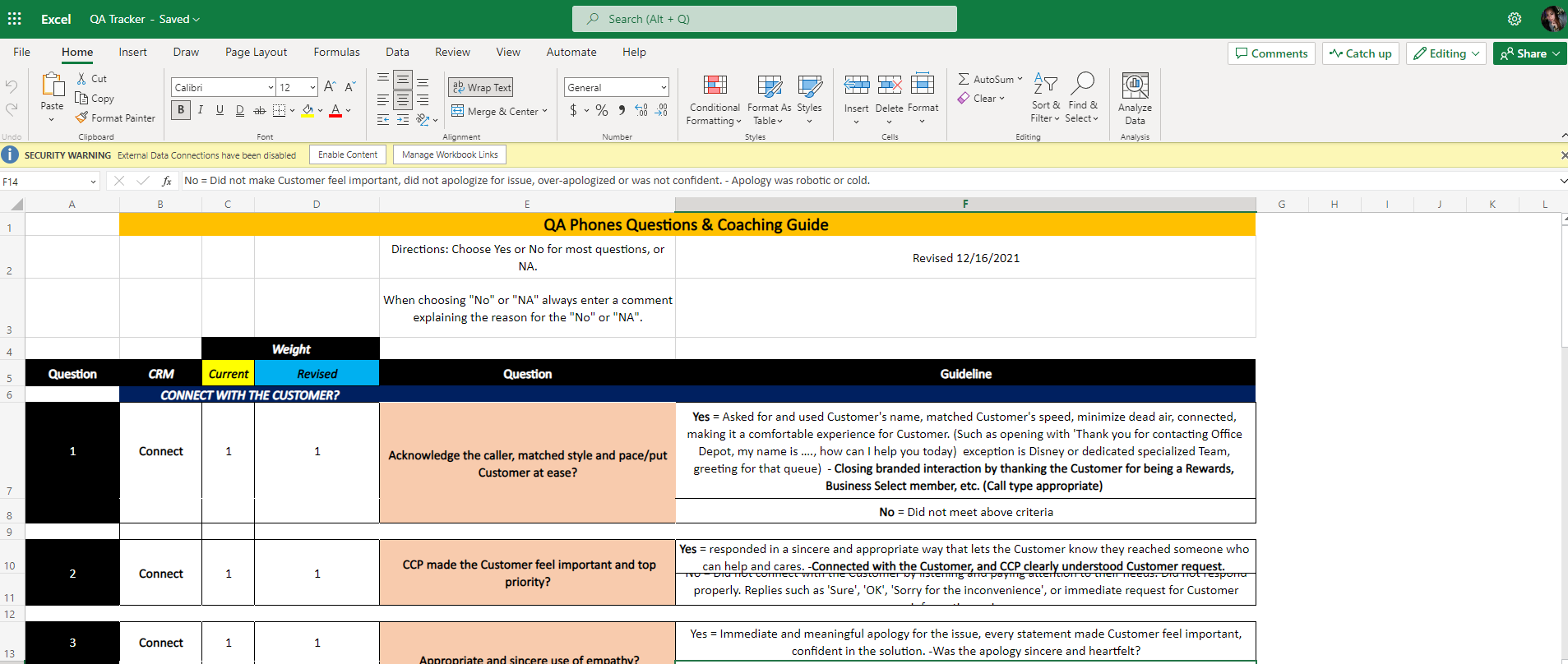Click the Redo arrow icon

click(x=12, y=109)
